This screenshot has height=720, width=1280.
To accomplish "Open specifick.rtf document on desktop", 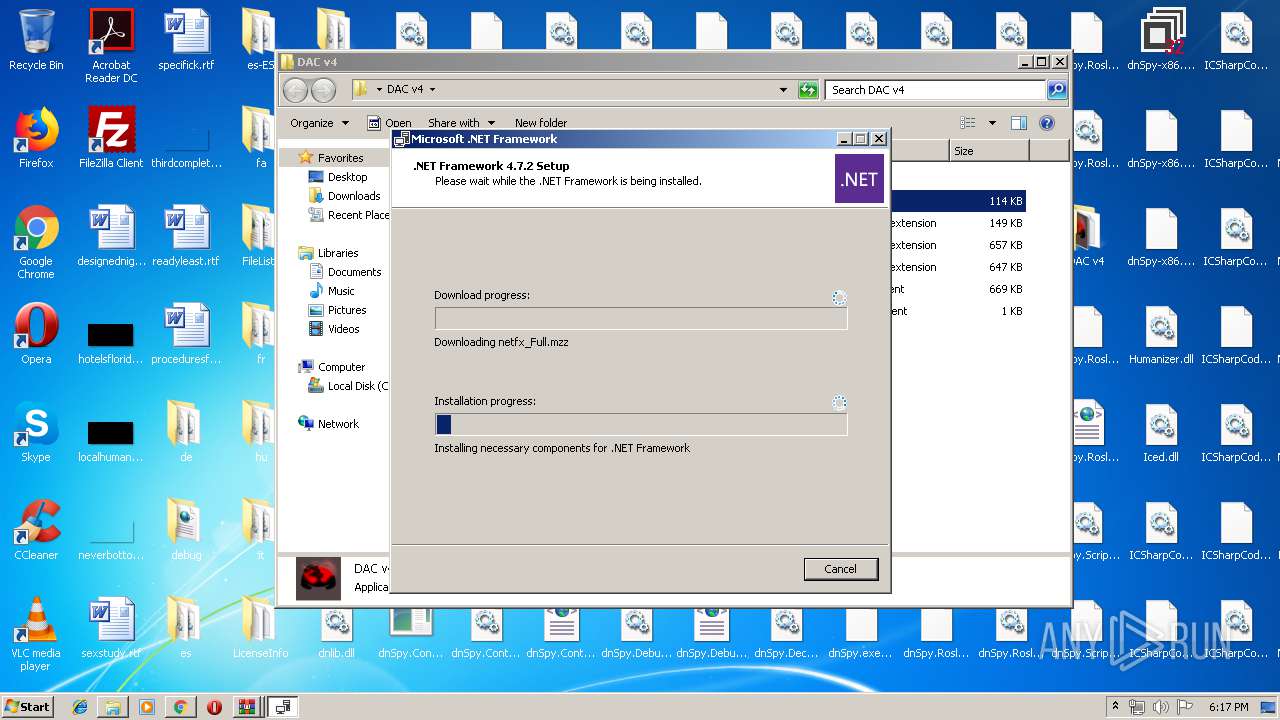I will coord(186,40).
